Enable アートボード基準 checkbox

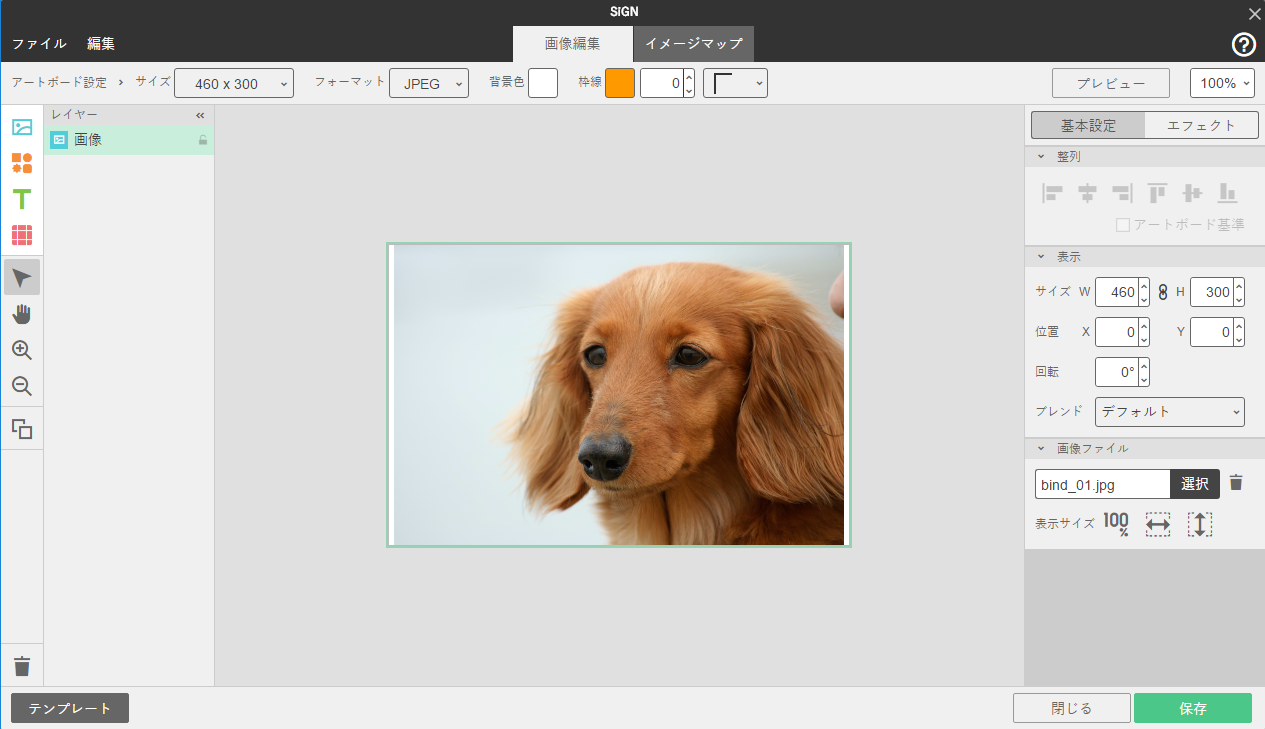[1123, 225]
